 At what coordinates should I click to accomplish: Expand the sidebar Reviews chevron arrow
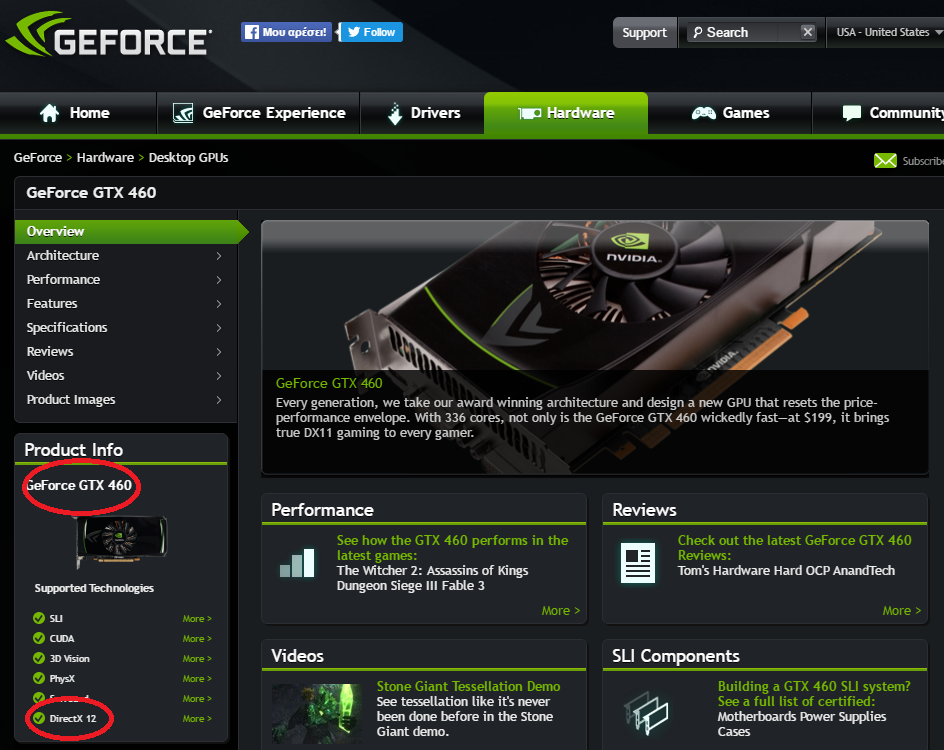219,352
